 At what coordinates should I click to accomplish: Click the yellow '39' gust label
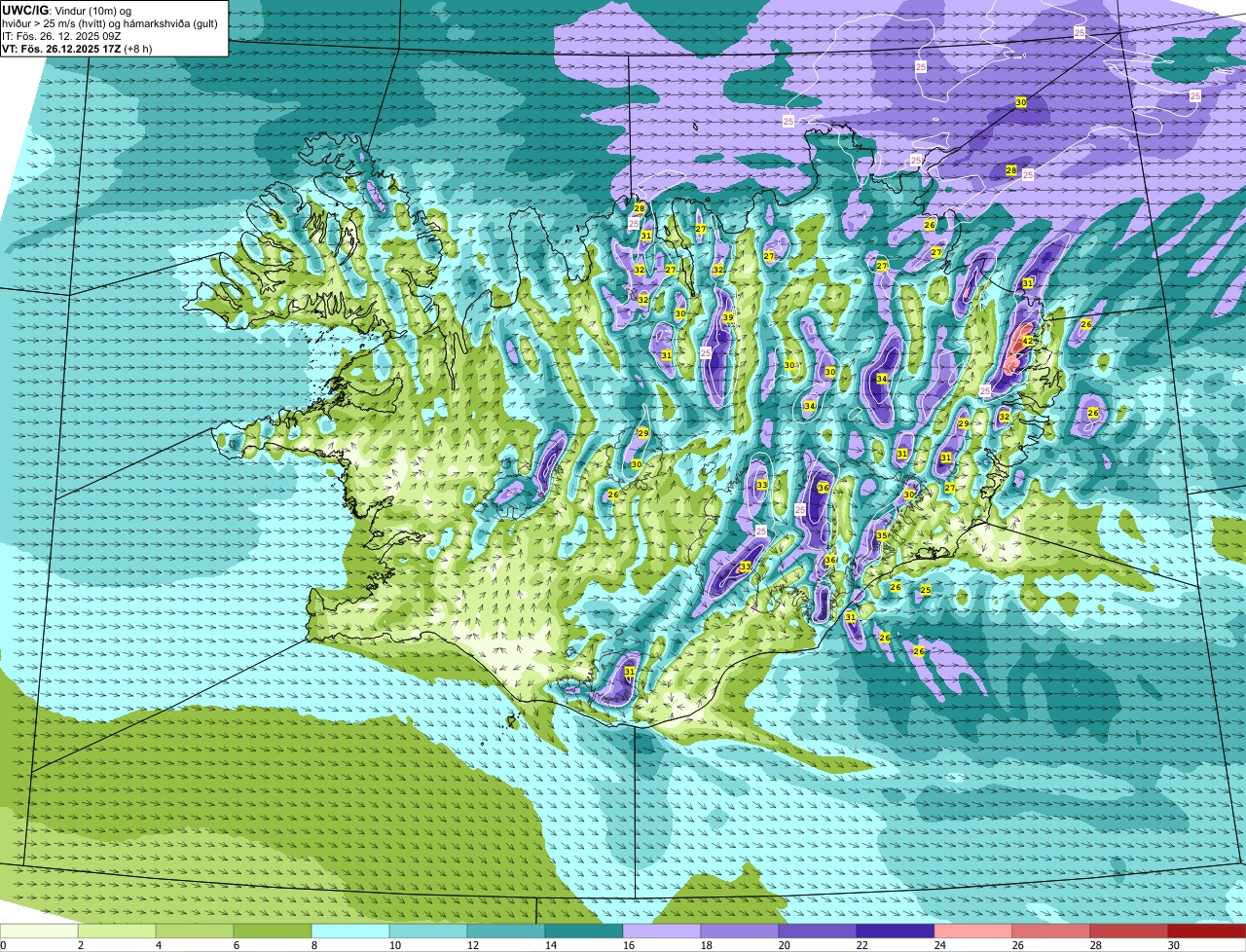pos(727,318)
